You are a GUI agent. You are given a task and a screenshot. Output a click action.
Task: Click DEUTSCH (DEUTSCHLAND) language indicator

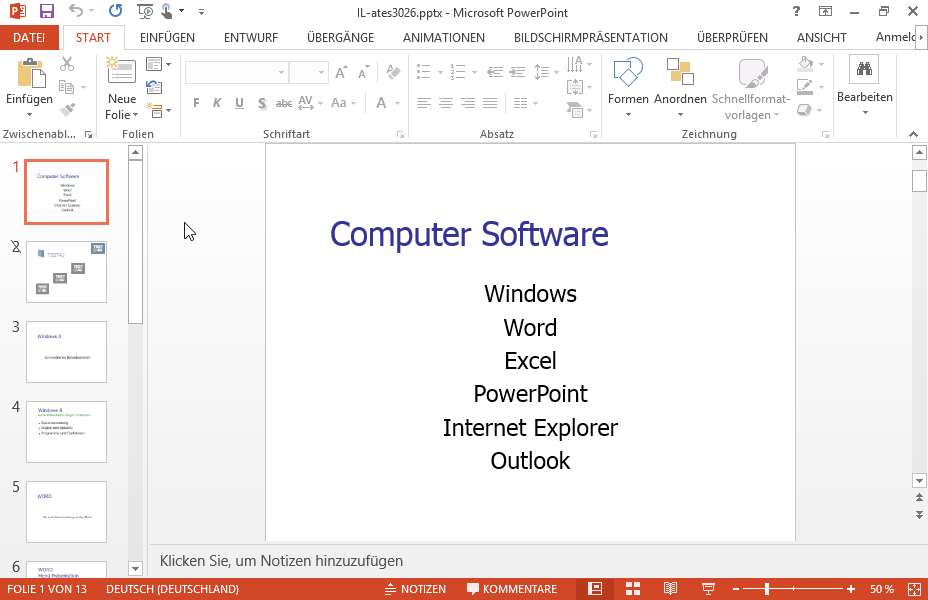[x=172, y=589]
